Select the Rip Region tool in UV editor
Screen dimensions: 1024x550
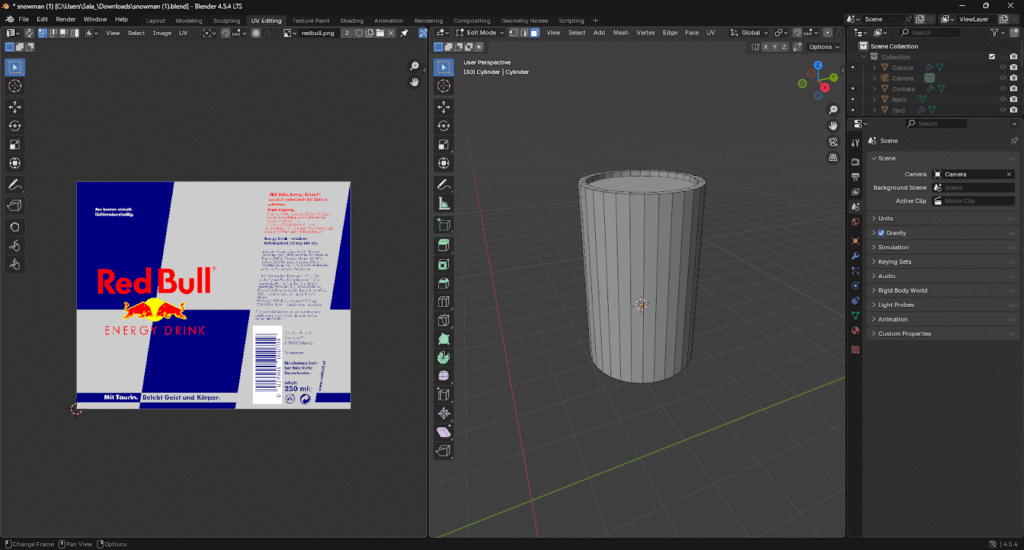click(x=15, y=206)
